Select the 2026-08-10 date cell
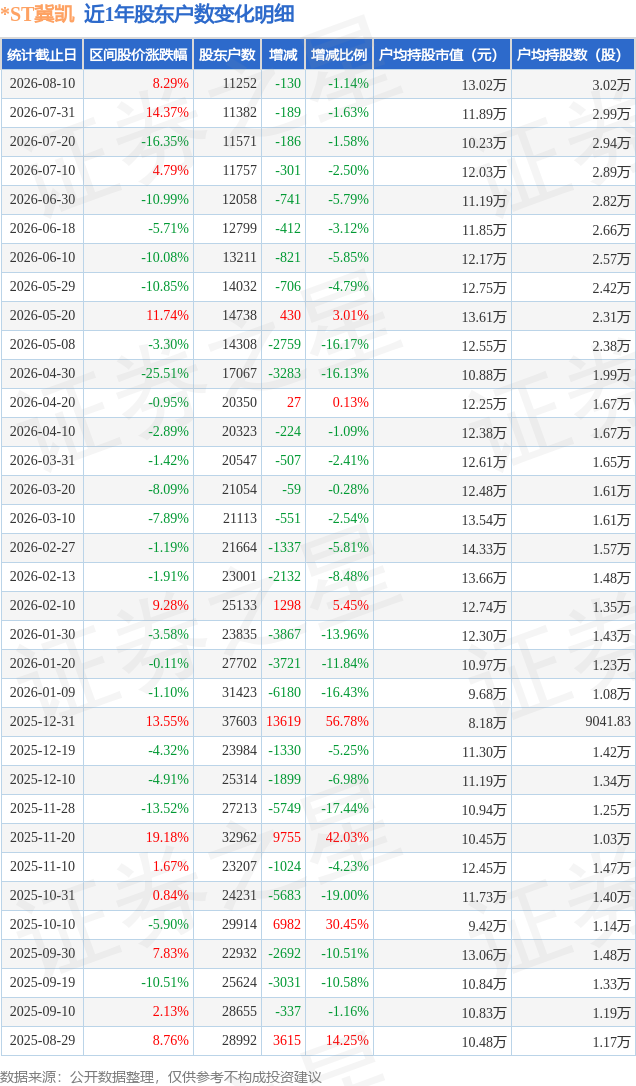636x1086 pixels. (42, 84)
